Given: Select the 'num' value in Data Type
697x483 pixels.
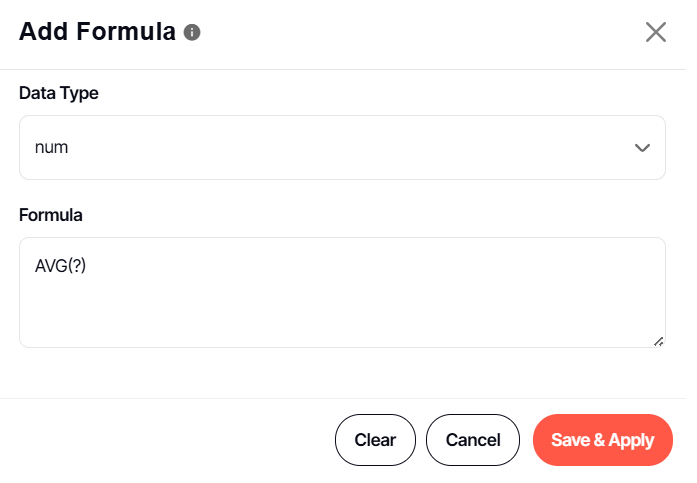Looking at the screenshot, I should (52, 148).
